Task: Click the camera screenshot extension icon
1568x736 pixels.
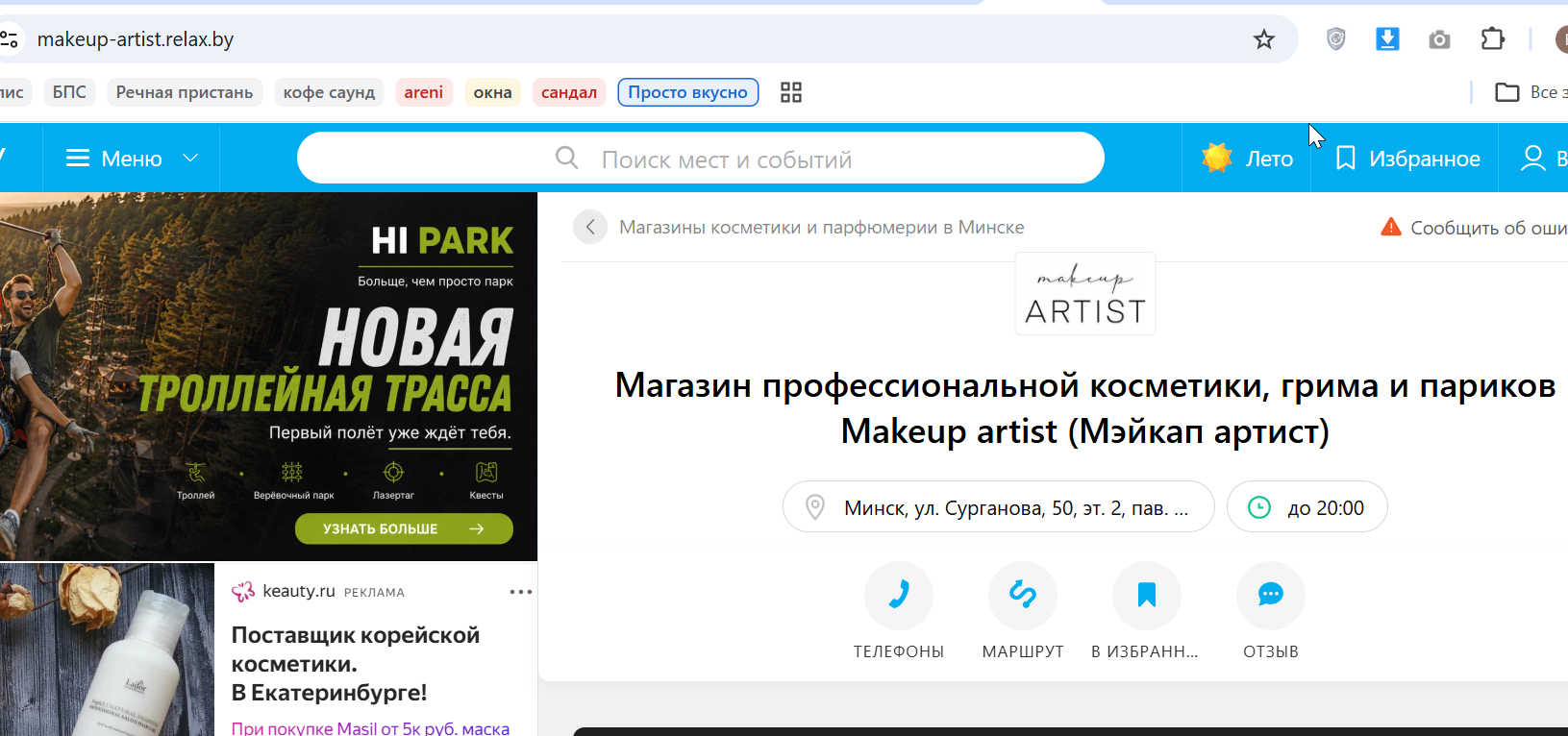Action: (x=1439, y=39)
